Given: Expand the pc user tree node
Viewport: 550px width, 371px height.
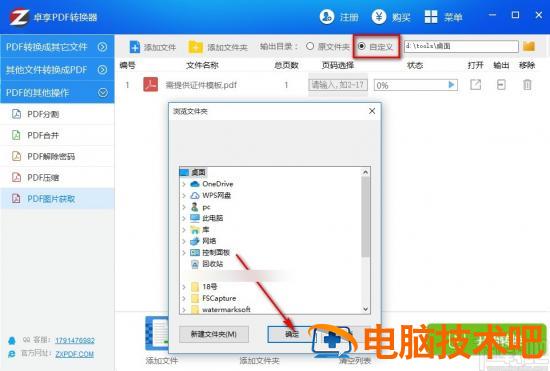Looking at the screenshot, I should coord(184,207).
